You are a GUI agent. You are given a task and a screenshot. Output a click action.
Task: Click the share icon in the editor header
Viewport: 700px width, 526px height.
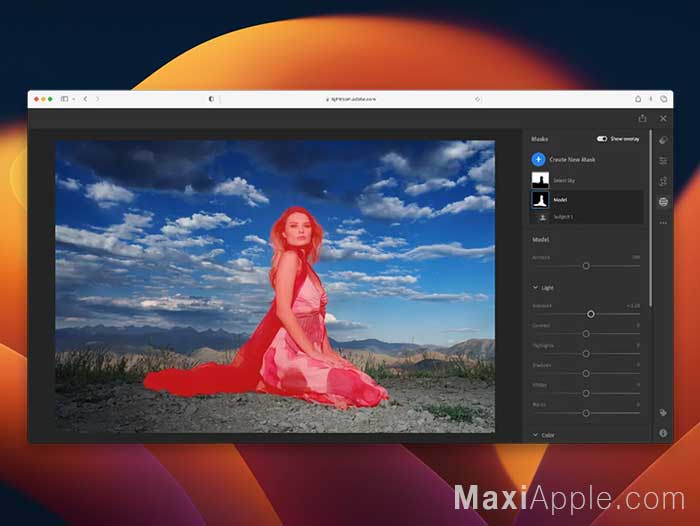click(642, 118)
